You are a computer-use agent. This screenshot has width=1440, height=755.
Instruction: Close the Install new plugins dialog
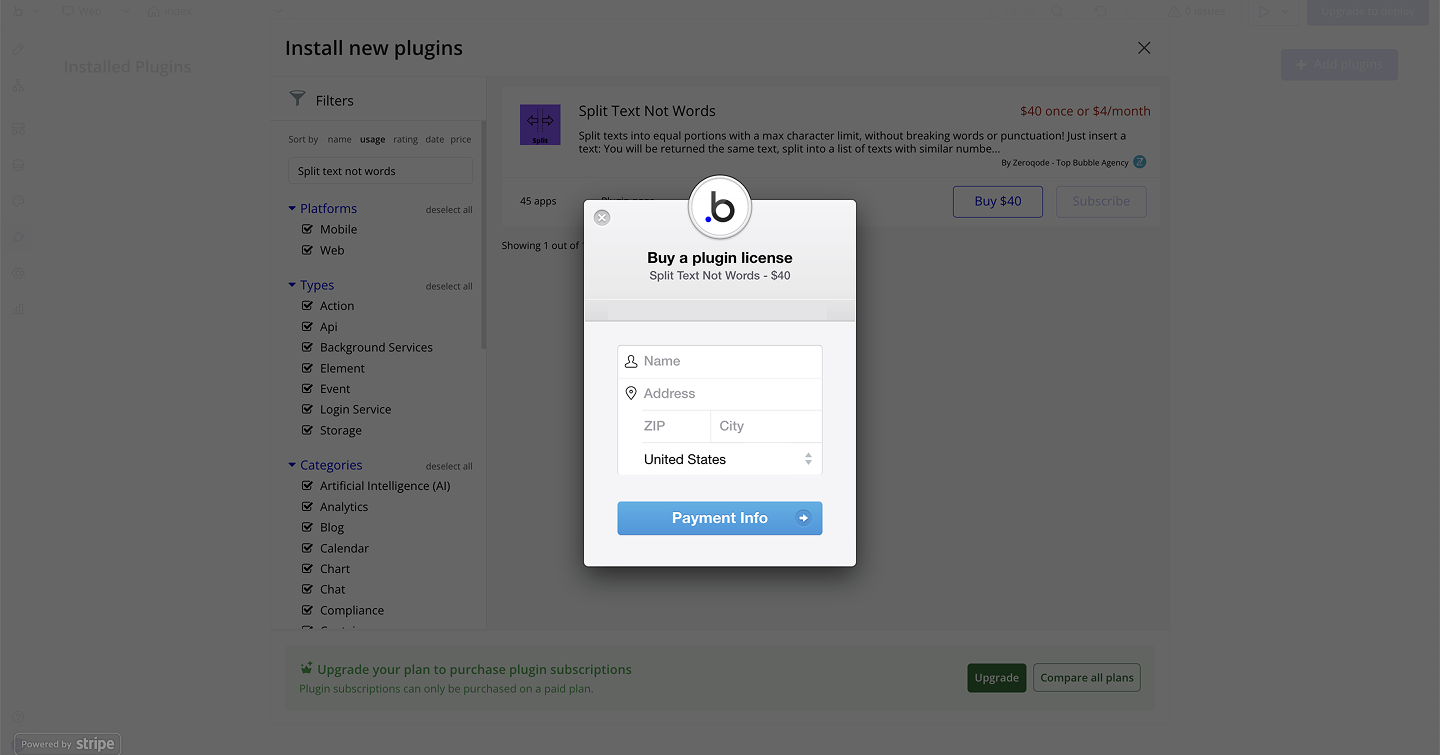click(1144, 48)
